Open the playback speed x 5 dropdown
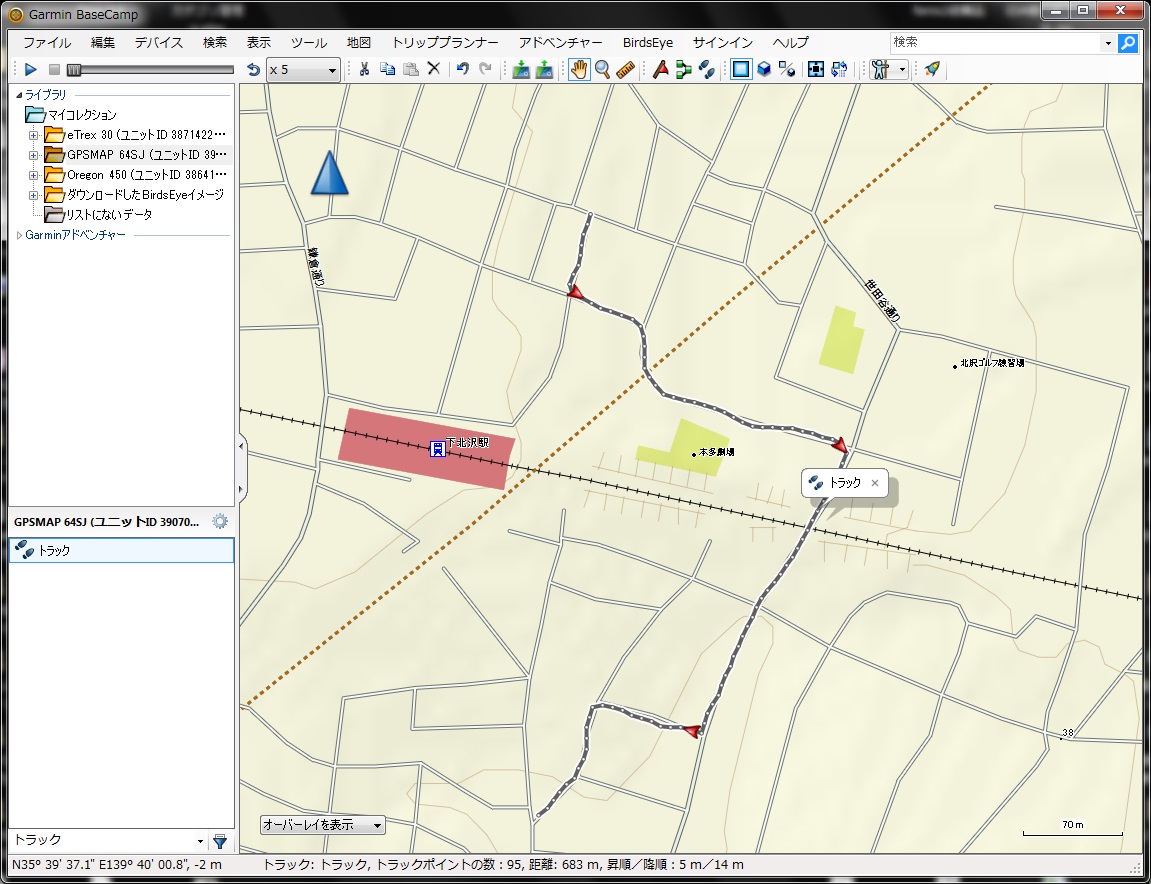The image size is (1151, 884). point(303,70)
